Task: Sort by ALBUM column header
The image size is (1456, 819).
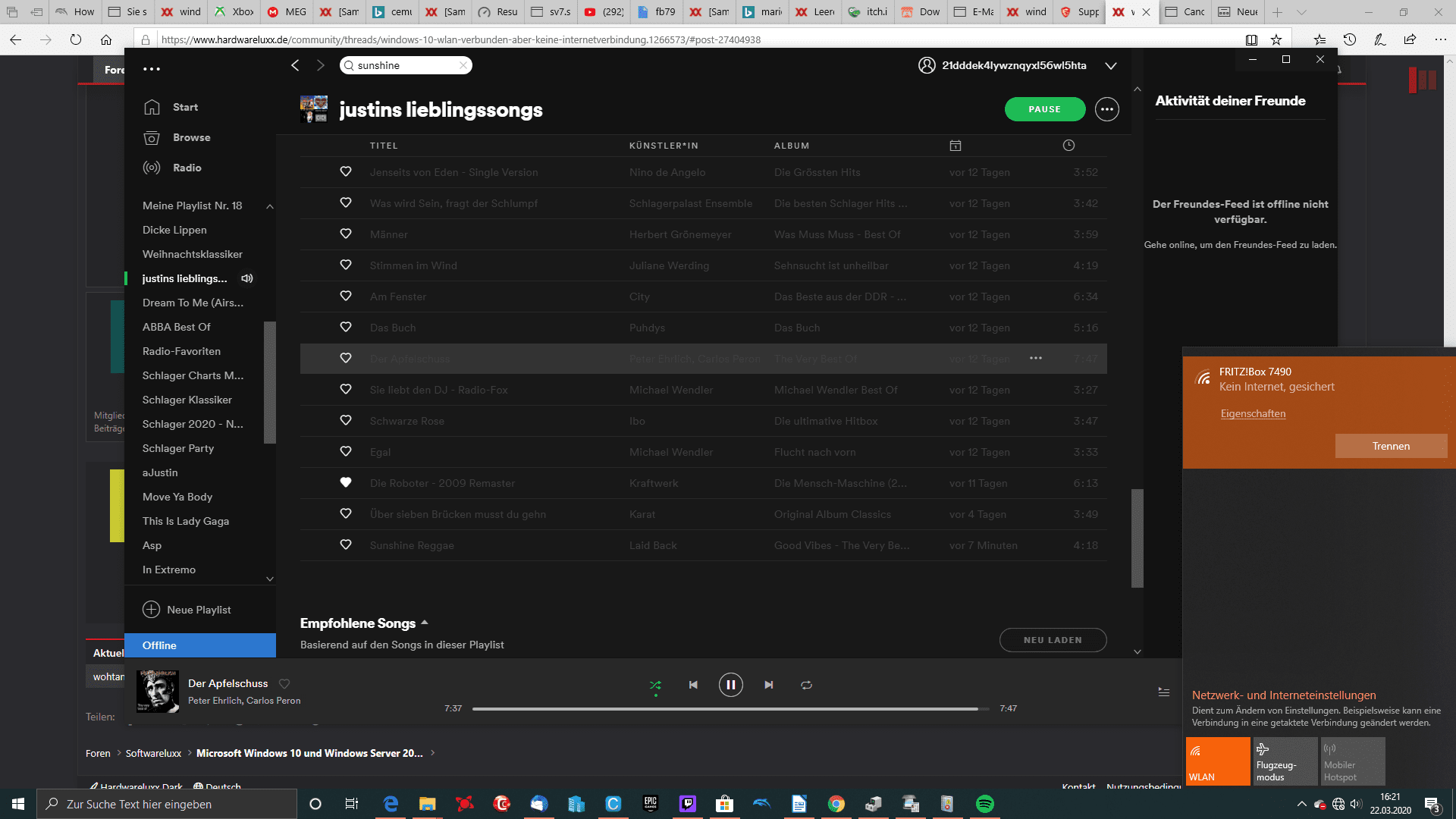Action: (792, 146)
